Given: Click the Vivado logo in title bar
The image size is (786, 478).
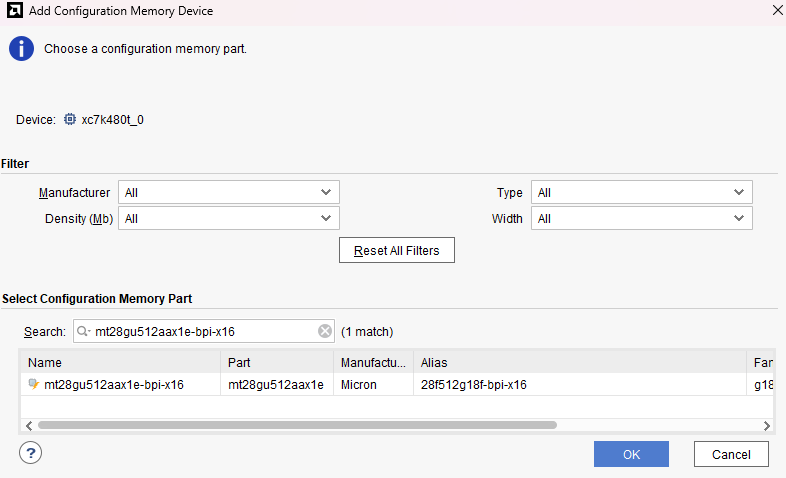Looking at the screenshot, I should [15, 11].
